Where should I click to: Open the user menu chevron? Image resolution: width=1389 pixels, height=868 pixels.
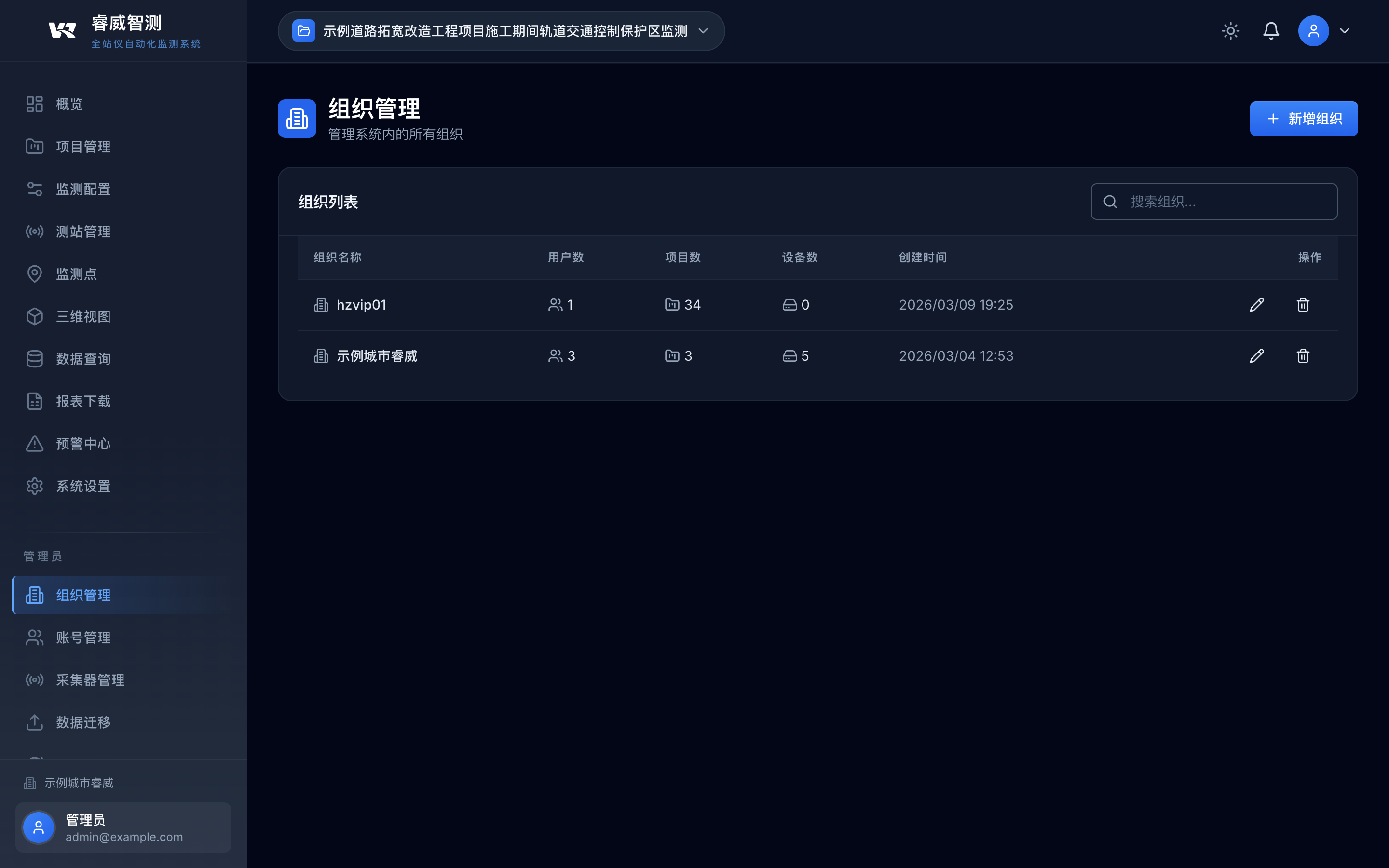(1344, 31)
